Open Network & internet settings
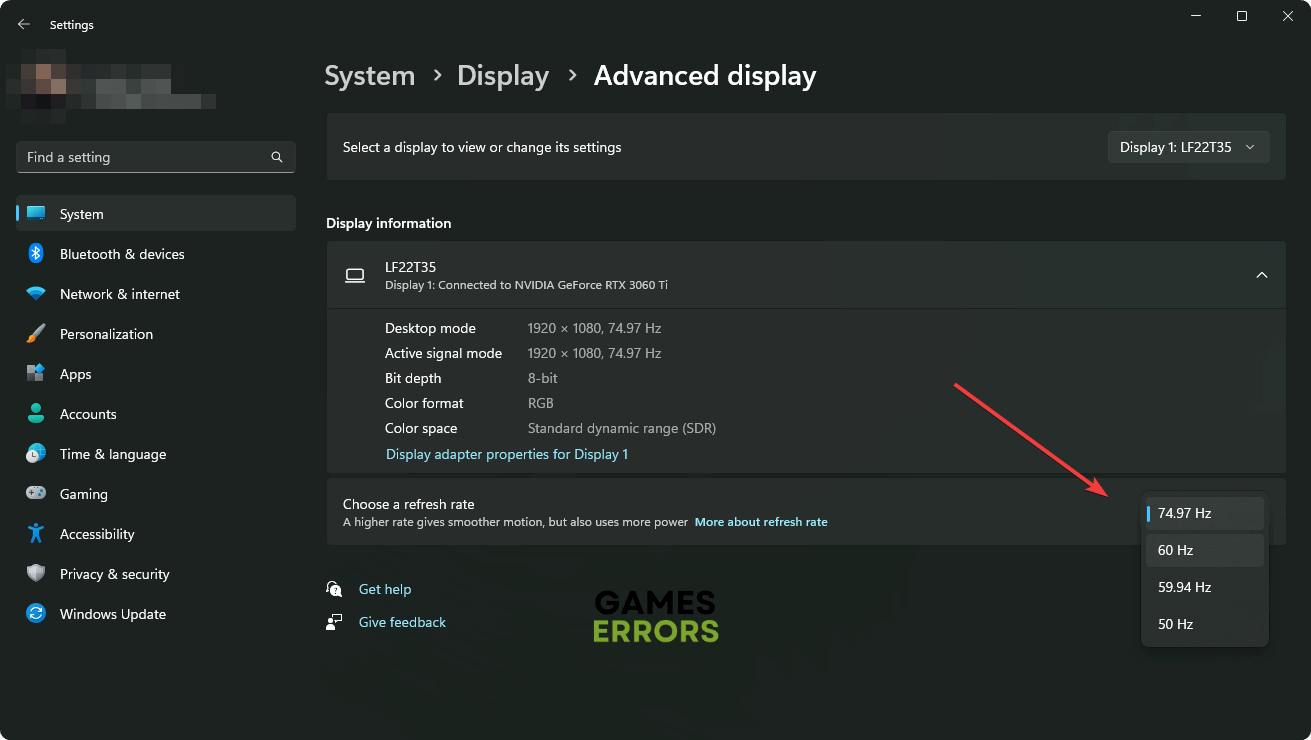 pos(36,294)
